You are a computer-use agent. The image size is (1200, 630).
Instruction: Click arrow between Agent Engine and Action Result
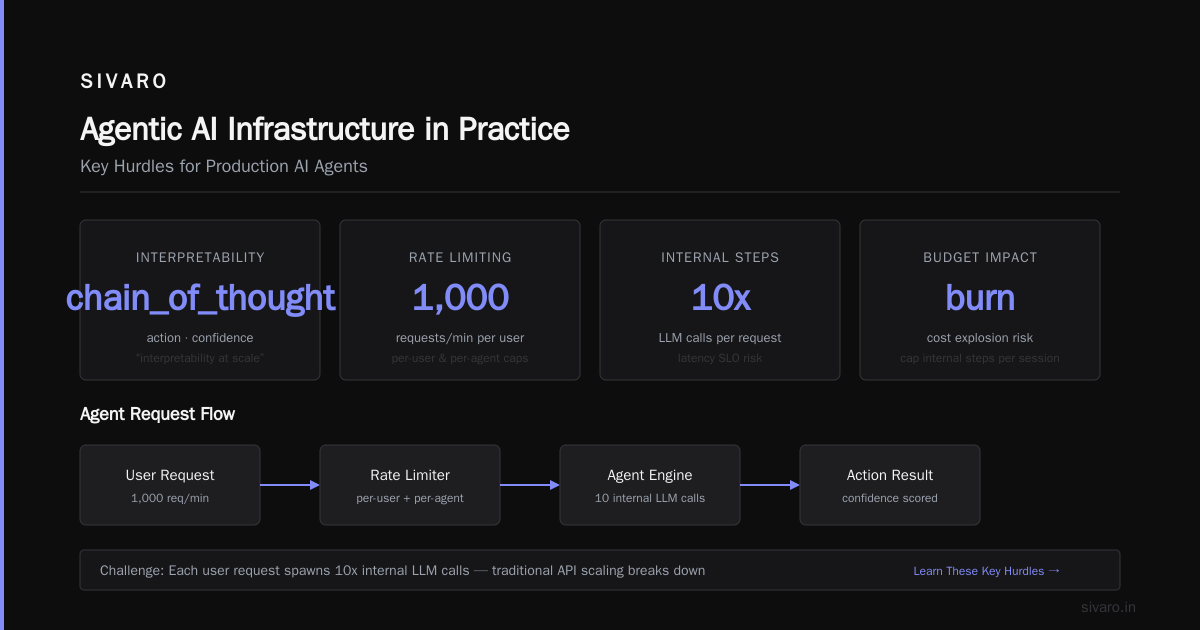[x=770, y=485]
